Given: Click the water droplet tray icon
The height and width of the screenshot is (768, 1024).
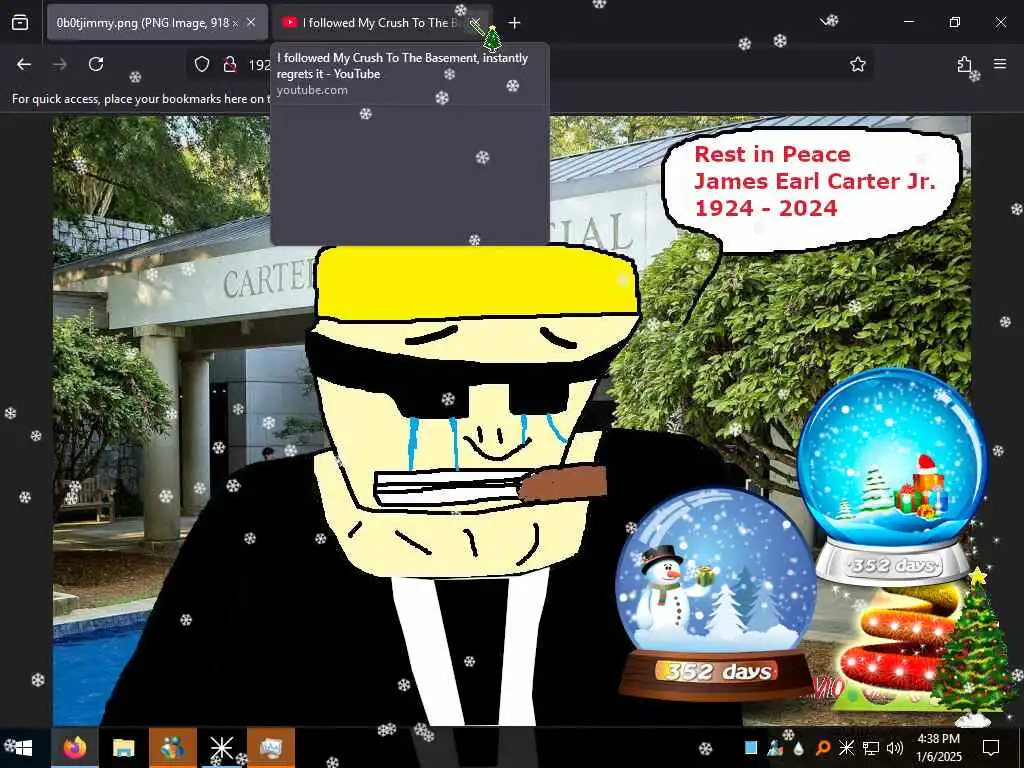Looking at the screenshot, I should tap(799, 748).
